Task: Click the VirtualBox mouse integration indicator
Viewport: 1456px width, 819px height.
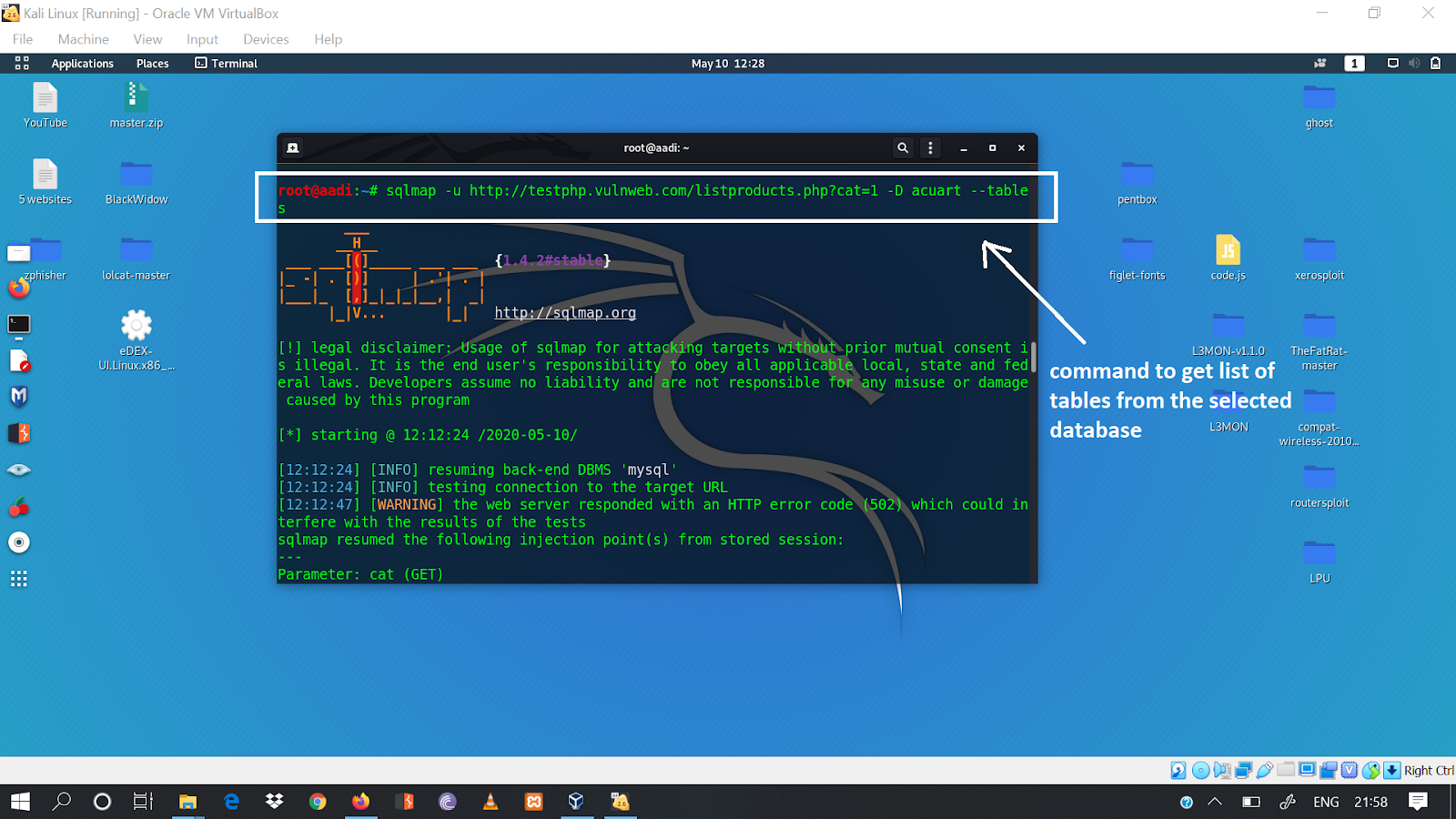Action: (1371, 771)
